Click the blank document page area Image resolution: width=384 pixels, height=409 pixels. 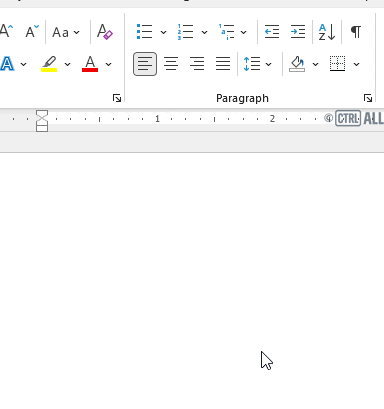tap(192, 281)
